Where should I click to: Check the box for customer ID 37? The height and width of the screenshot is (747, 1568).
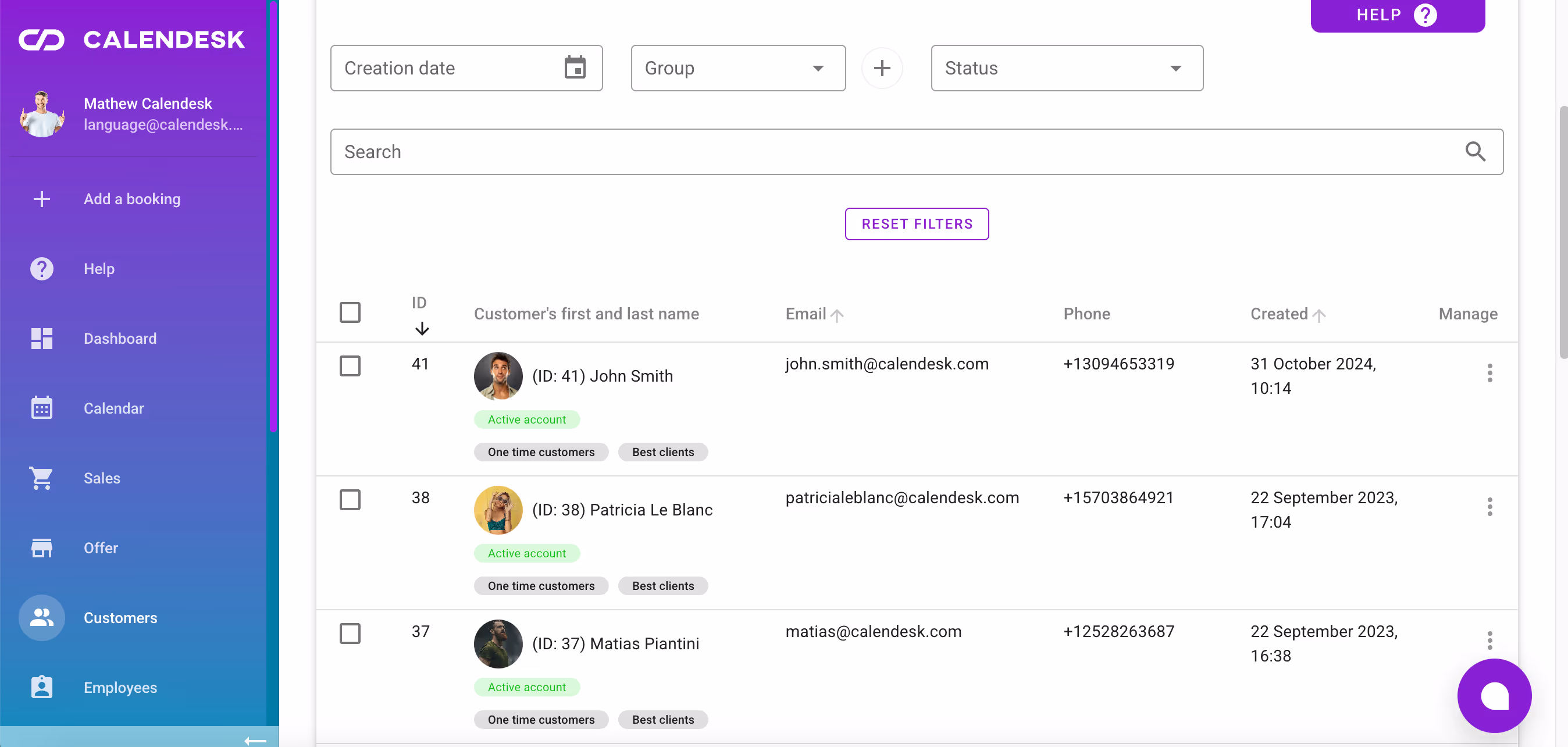(x=350, y=633)
